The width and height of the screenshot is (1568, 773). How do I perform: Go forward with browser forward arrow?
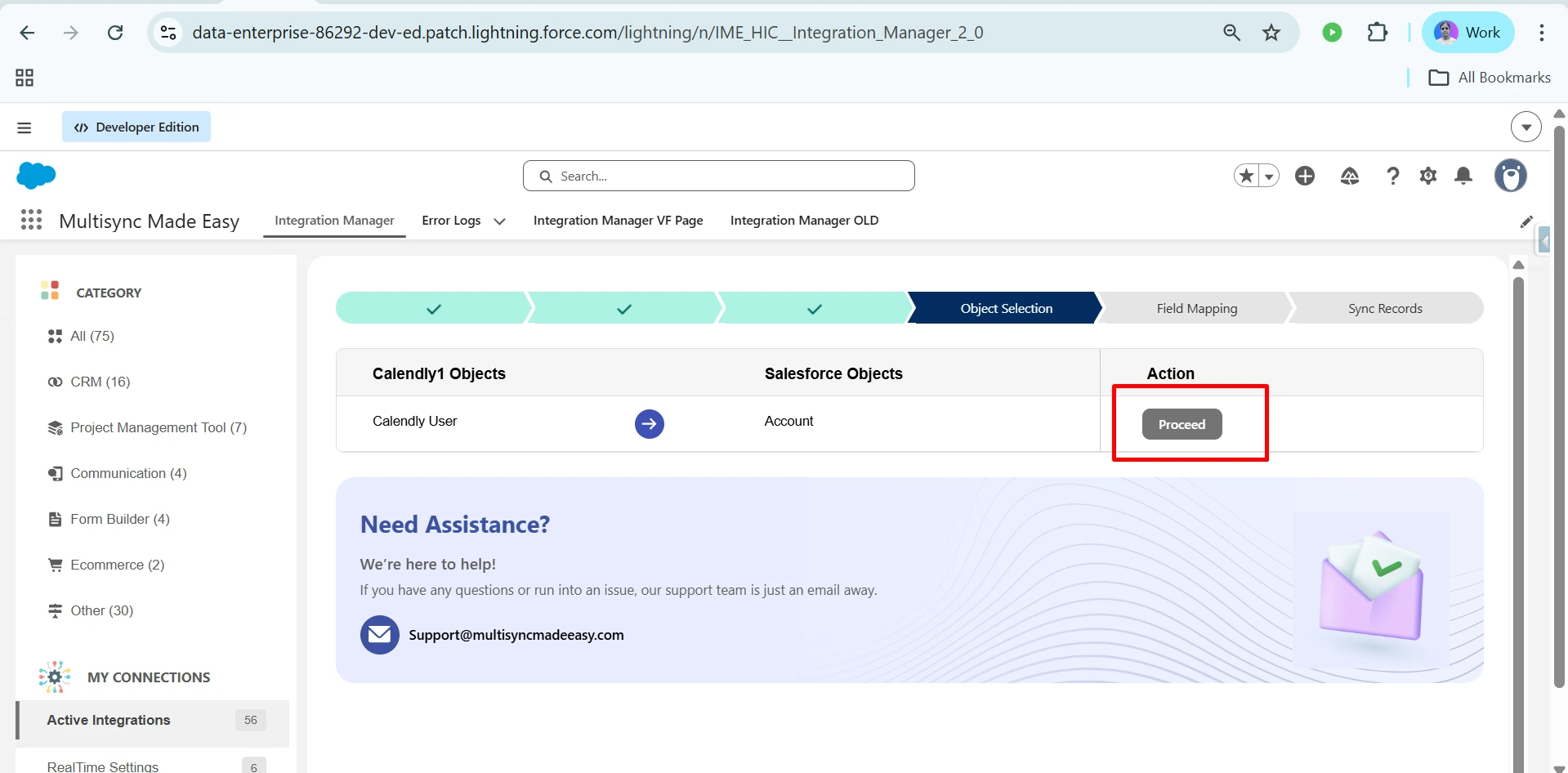[71, 33]
